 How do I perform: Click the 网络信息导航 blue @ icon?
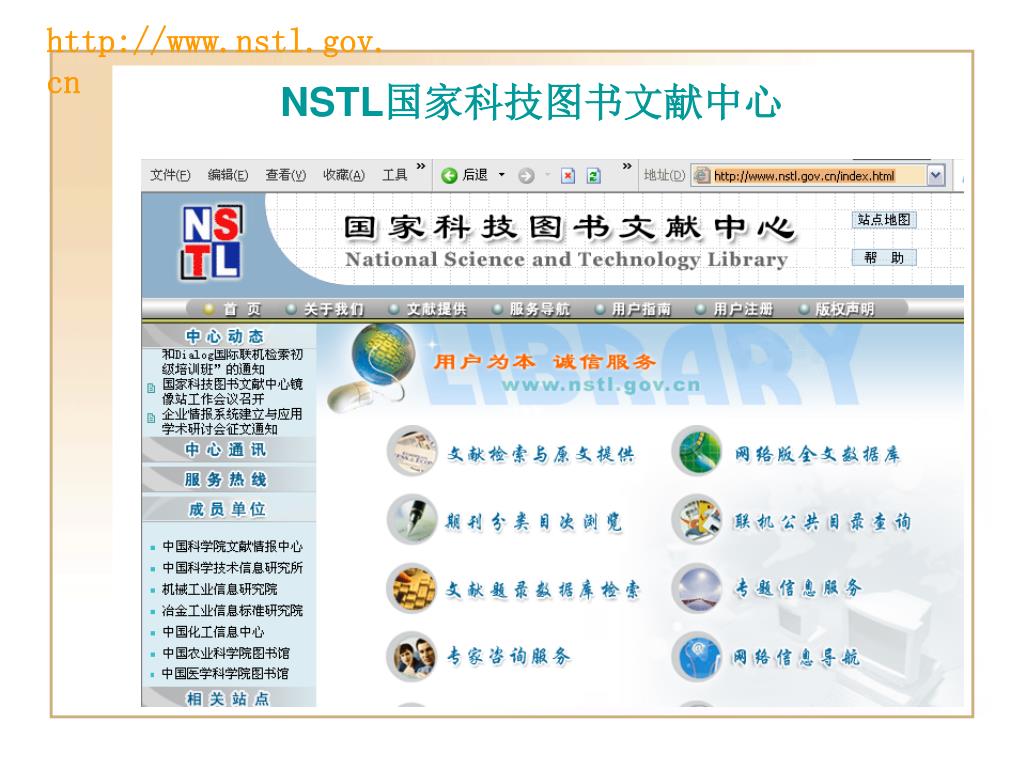click(x=697, y=656)
